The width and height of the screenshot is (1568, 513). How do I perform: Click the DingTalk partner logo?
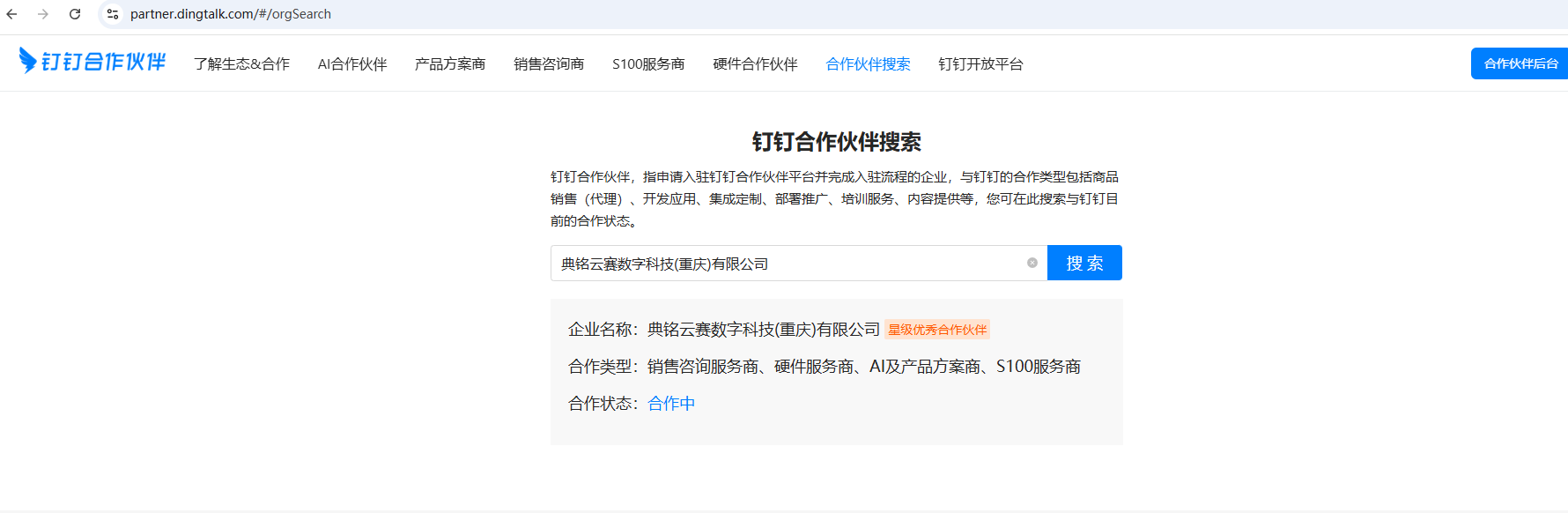pyautogui.click(x=92, y=61)
